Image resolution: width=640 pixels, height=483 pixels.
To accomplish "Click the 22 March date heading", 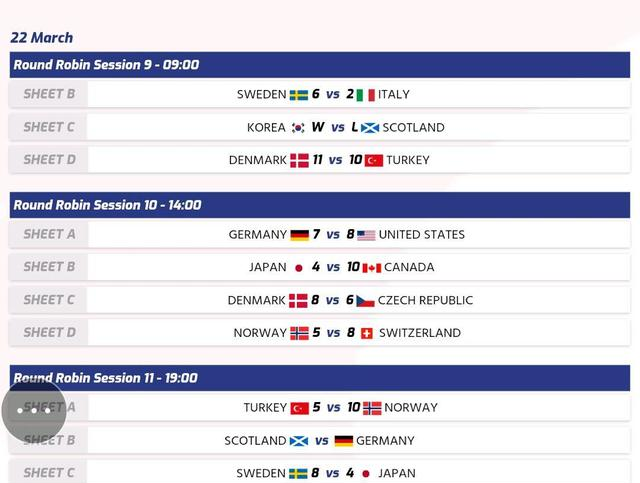I will click(x=42, y=38).
